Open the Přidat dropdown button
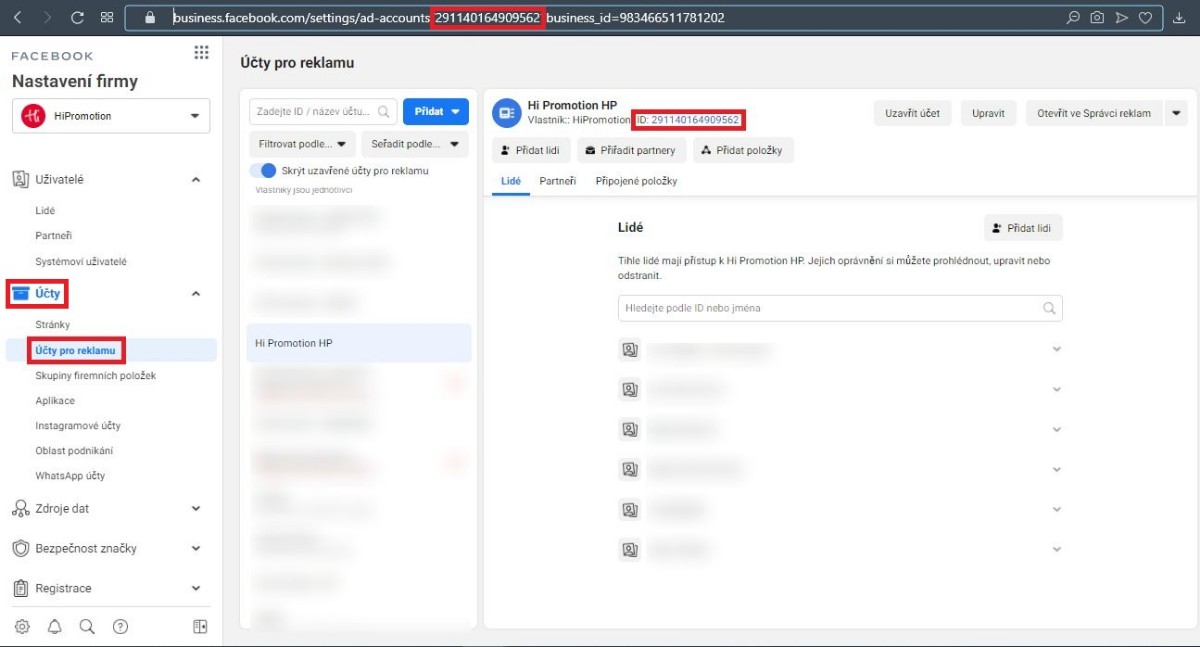 point(436,112)
